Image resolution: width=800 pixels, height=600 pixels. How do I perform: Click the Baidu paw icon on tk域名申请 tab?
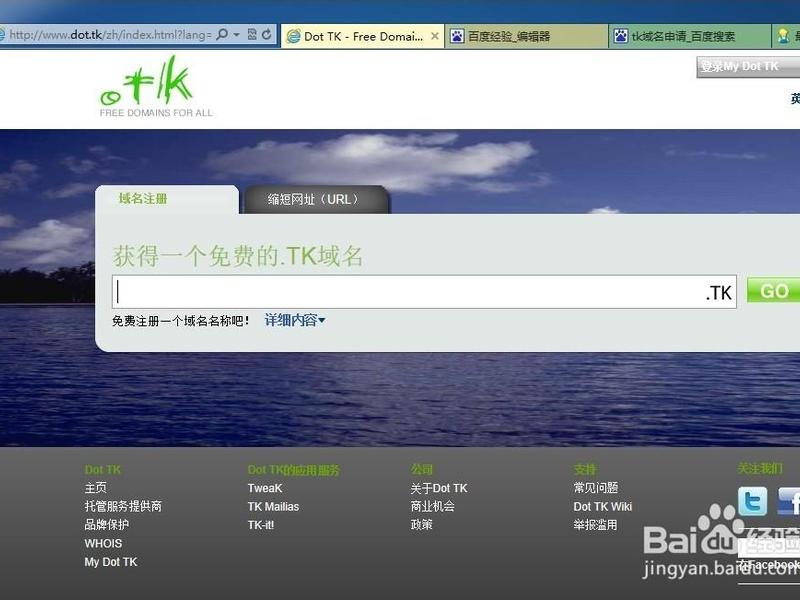620,36
